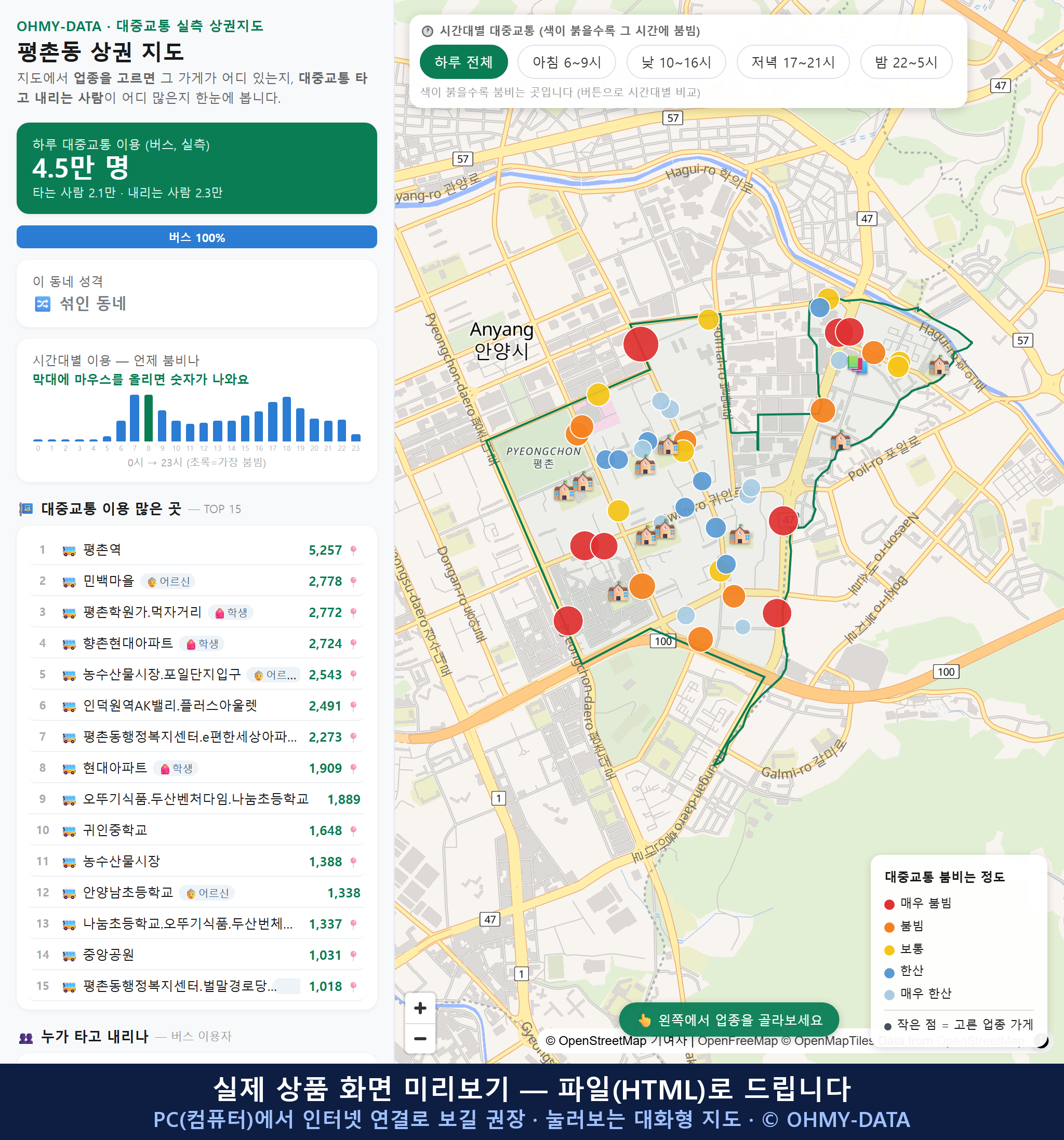This screenshot has width=1064, height=1140.
Task: Click the people icon beside 누가 타고 내리나
Action: 26,1037
